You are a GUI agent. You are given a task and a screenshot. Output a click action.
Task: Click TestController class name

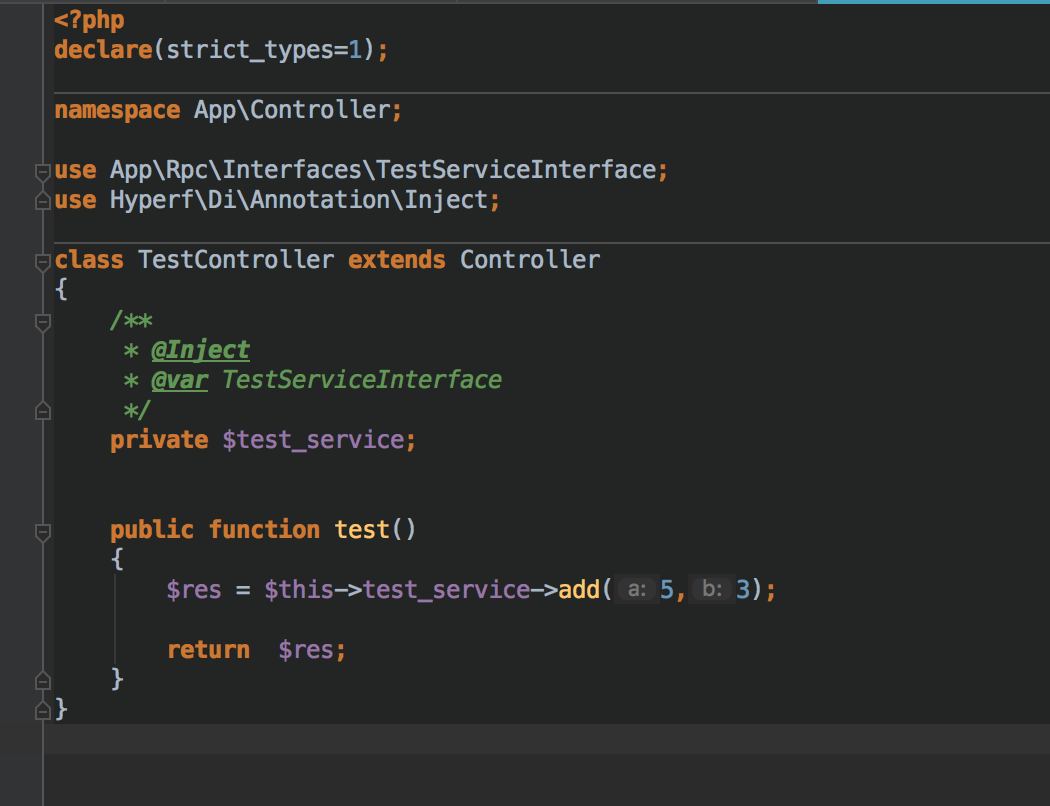coord(236,260)
